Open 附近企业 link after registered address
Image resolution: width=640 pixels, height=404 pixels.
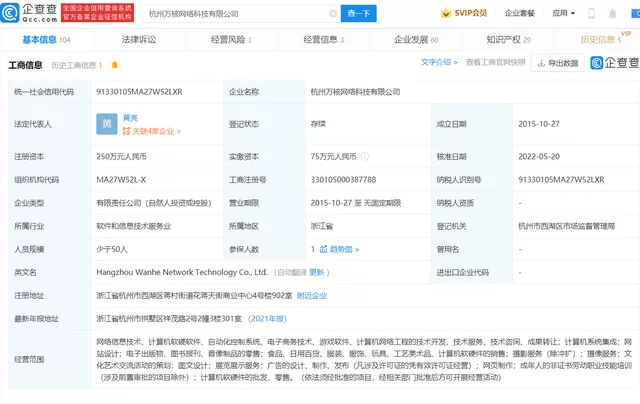312,295
